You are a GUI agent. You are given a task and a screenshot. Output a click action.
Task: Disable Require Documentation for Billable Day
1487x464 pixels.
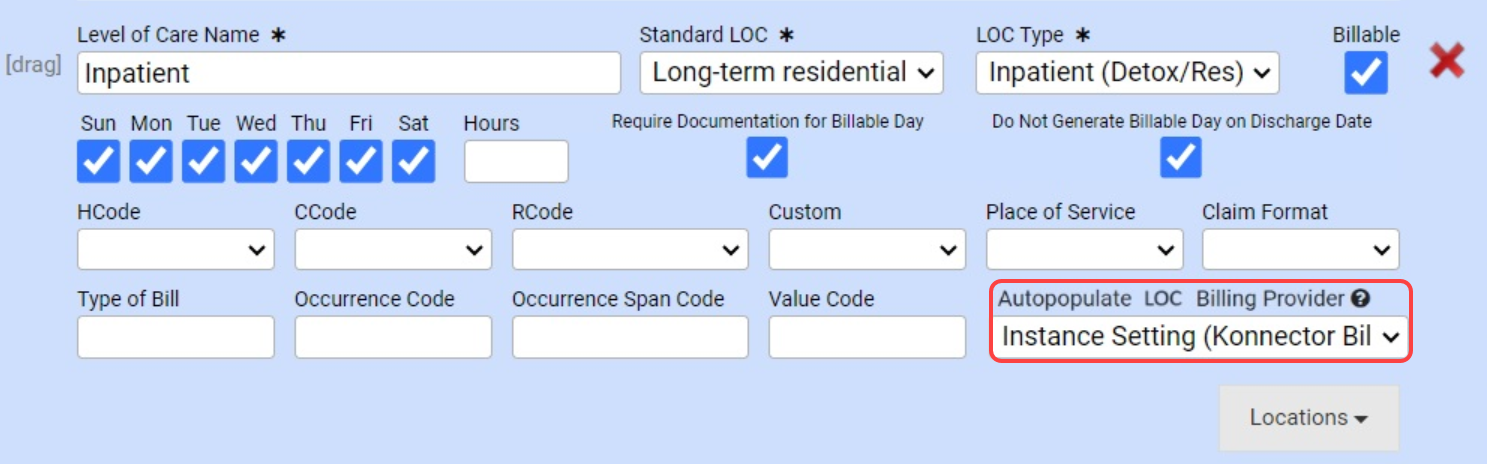pos(767,158)
